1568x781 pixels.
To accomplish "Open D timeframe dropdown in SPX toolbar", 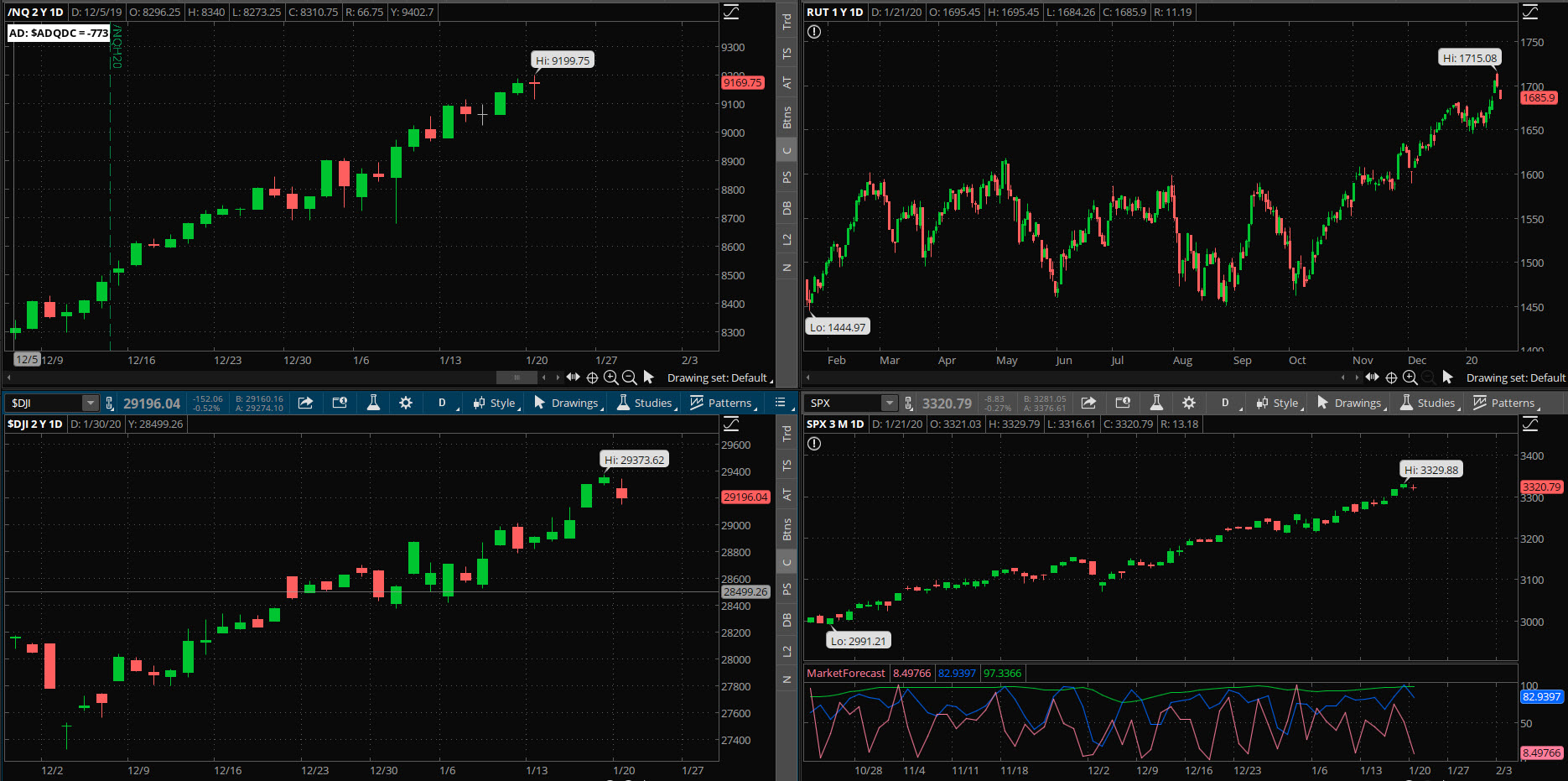I will point(1228,403).
